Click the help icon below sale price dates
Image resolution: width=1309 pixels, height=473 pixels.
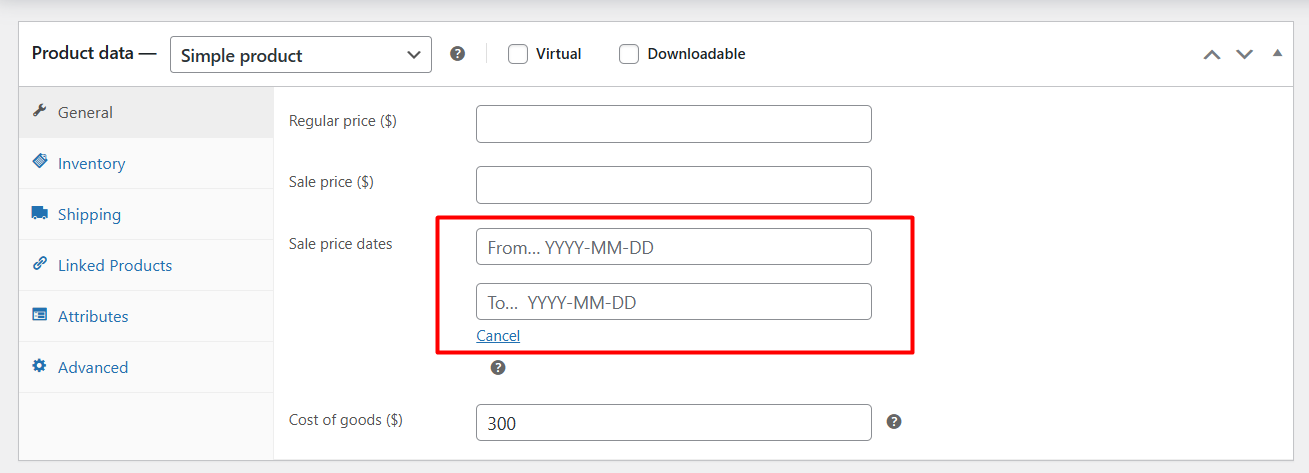coord(498,368)
